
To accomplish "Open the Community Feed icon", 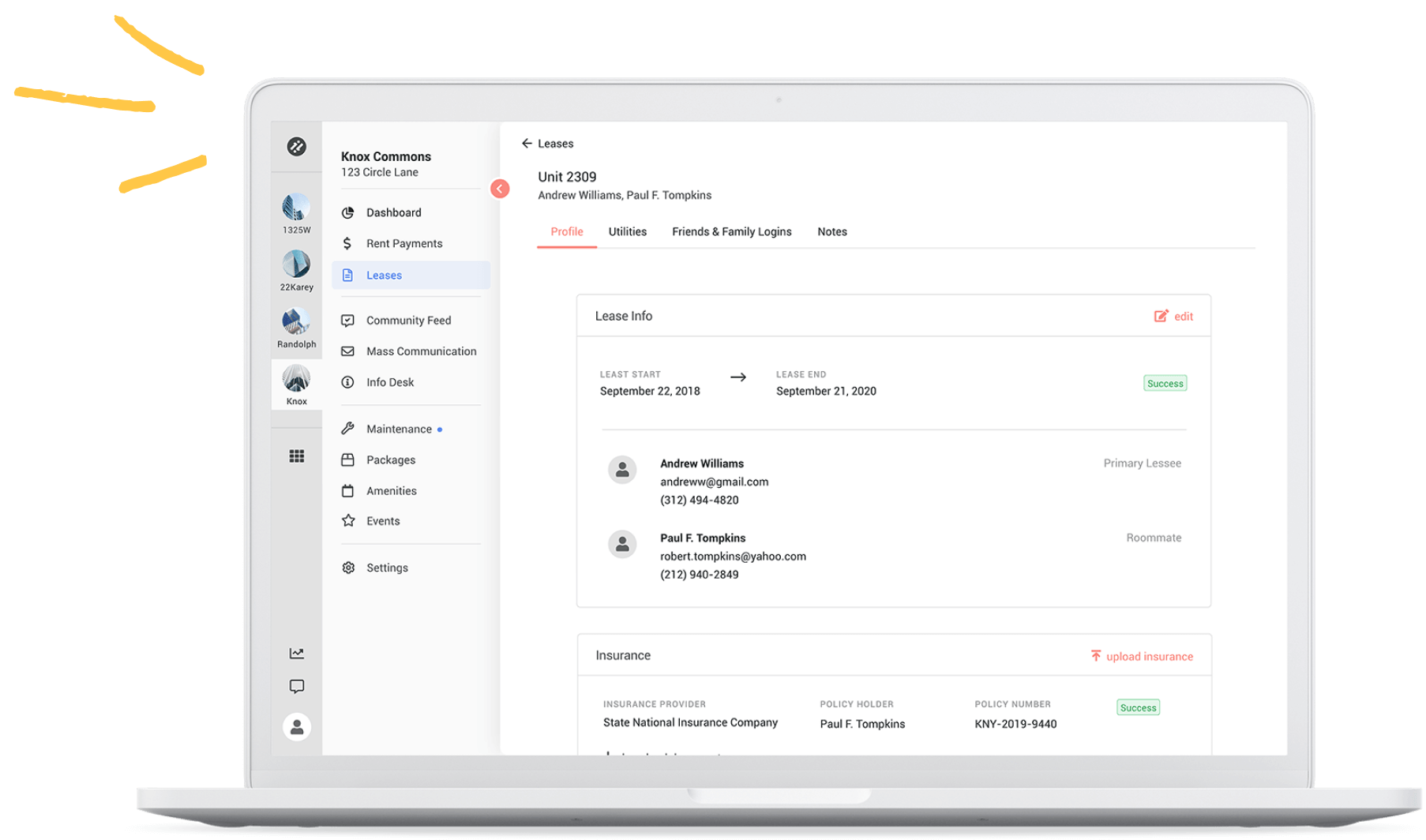I will 348,320.
